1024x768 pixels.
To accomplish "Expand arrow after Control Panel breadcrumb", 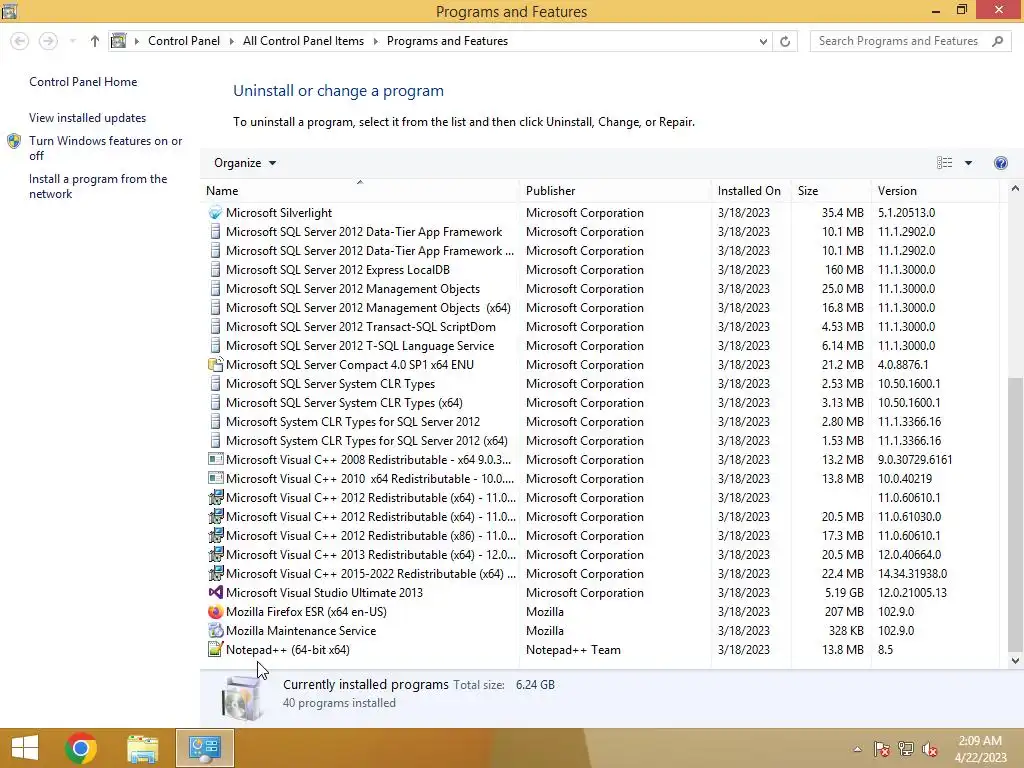I will 231,41.
